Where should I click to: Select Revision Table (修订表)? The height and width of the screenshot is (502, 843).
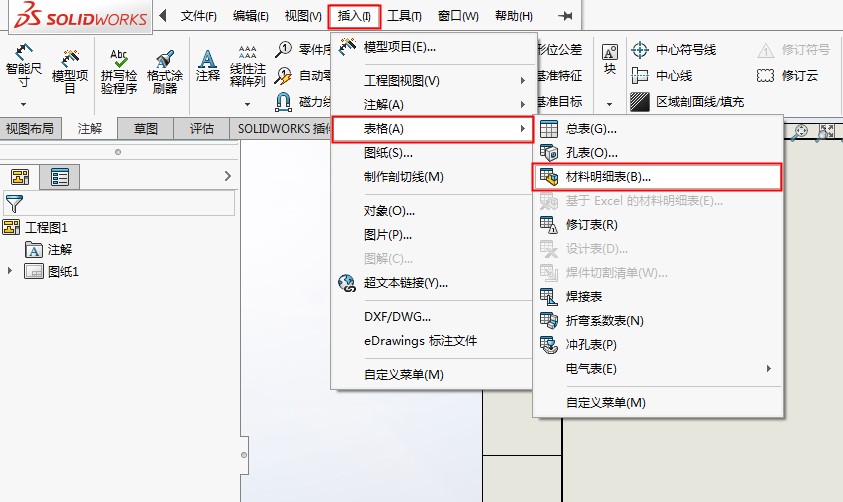[657, 225]
